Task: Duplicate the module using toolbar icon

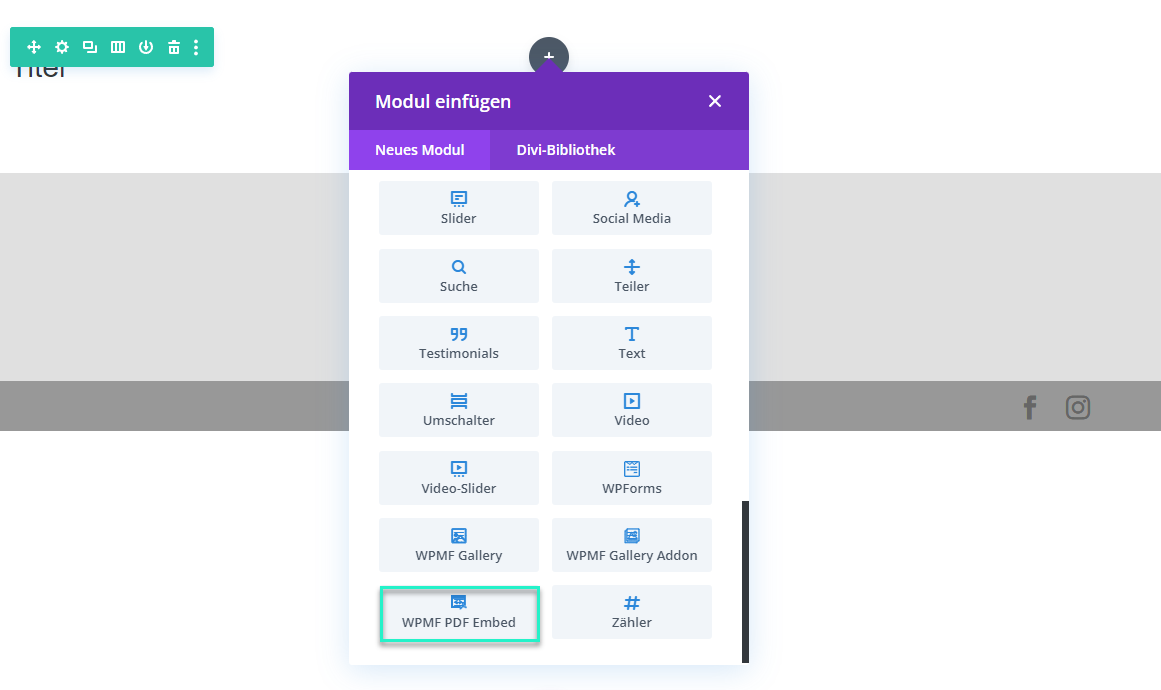Action: tap(90, 47)
